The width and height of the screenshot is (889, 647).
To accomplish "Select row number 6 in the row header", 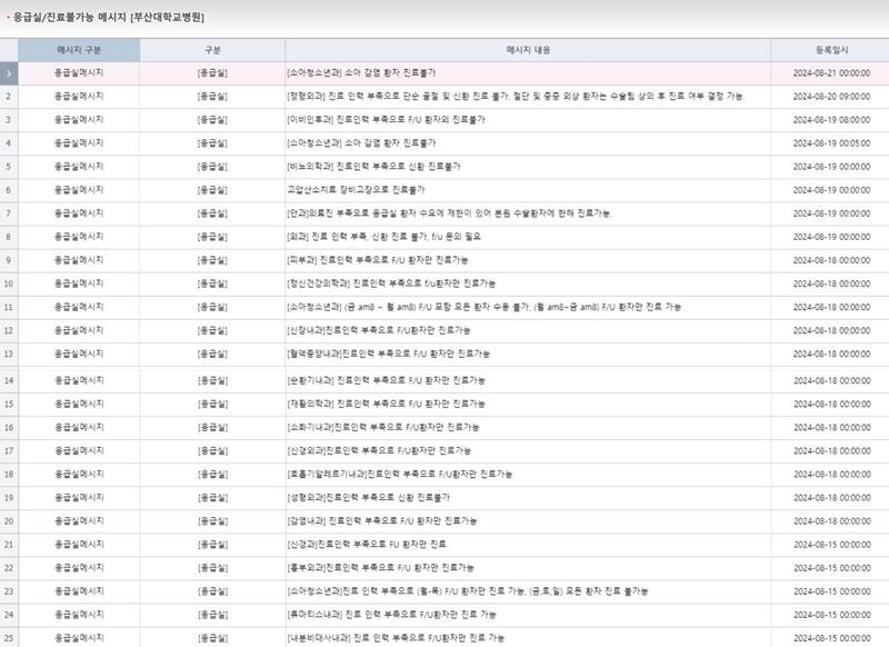I will pos(9,190).
